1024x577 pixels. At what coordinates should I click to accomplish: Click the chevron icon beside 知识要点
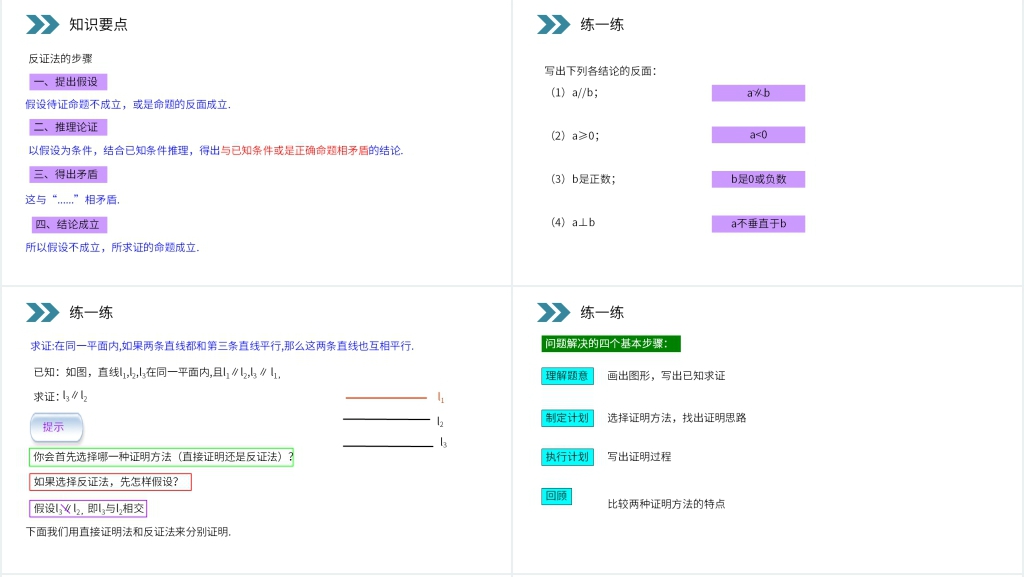tap(43, 24)
